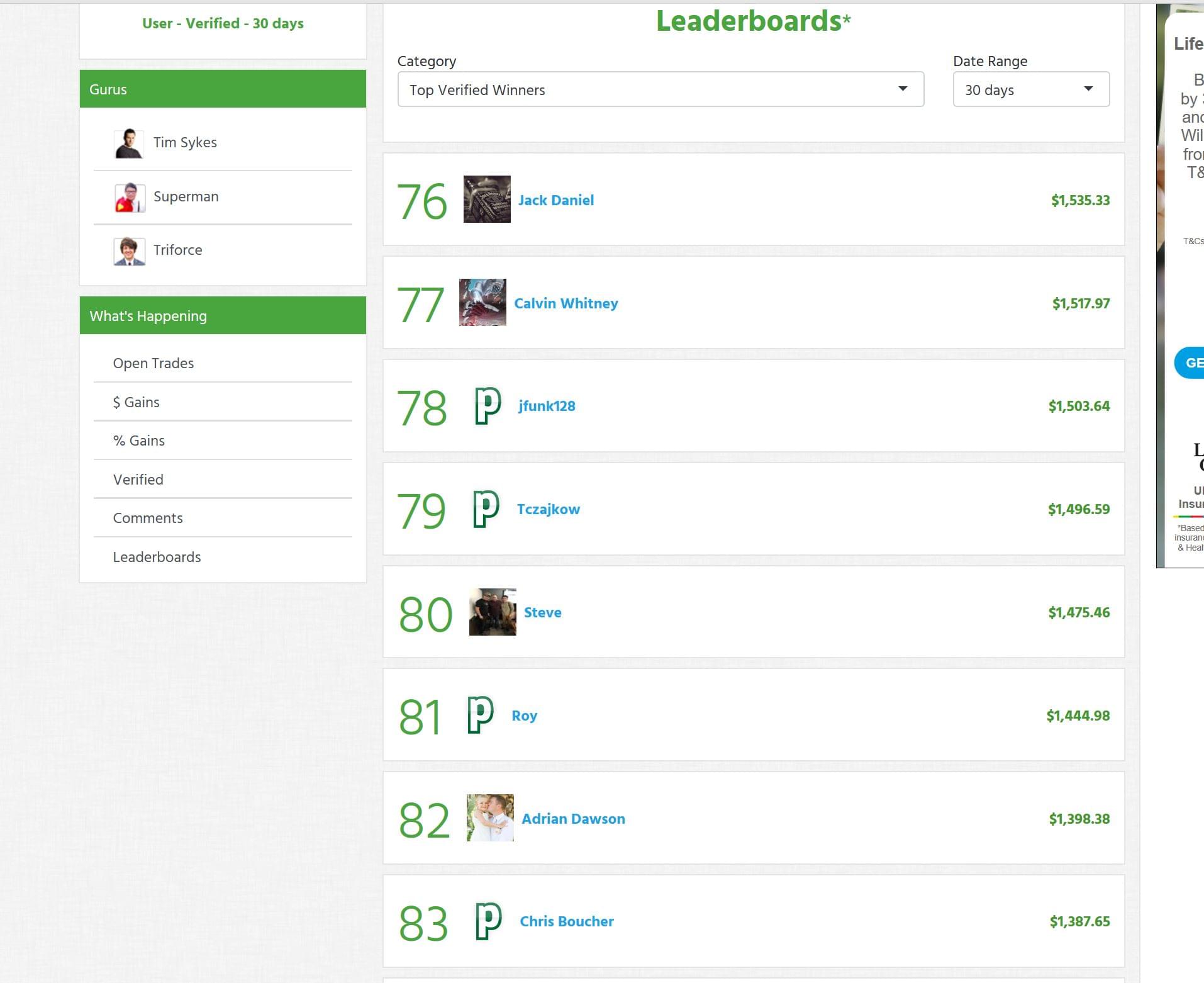Expand the Date Range dropdown
The height and width of the screenshot is (983, 1204).
[x=1031, y=89]
